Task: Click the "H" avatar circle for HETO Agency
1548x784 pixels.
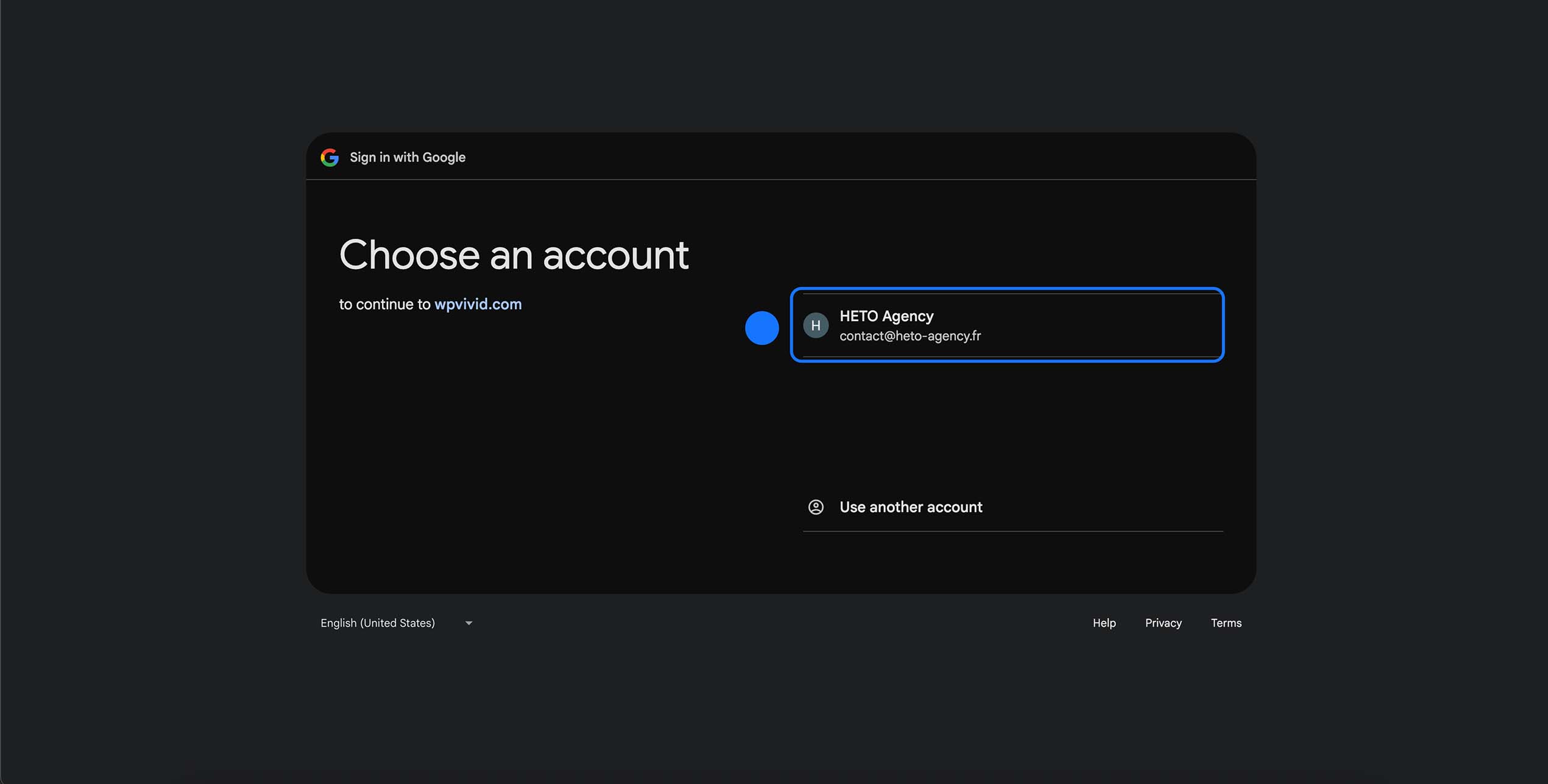Action: (x=816, y=326)
